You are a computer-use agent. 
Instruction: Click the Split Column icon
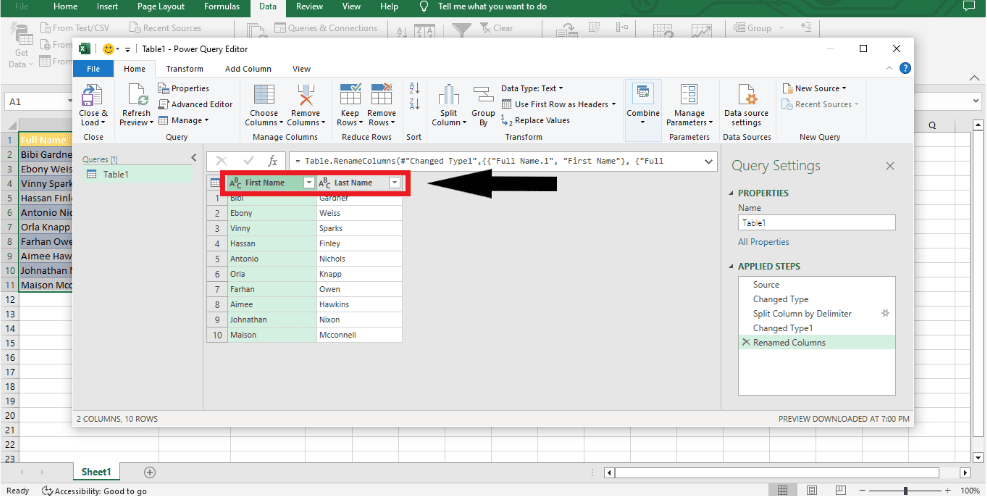coord(449,97)
